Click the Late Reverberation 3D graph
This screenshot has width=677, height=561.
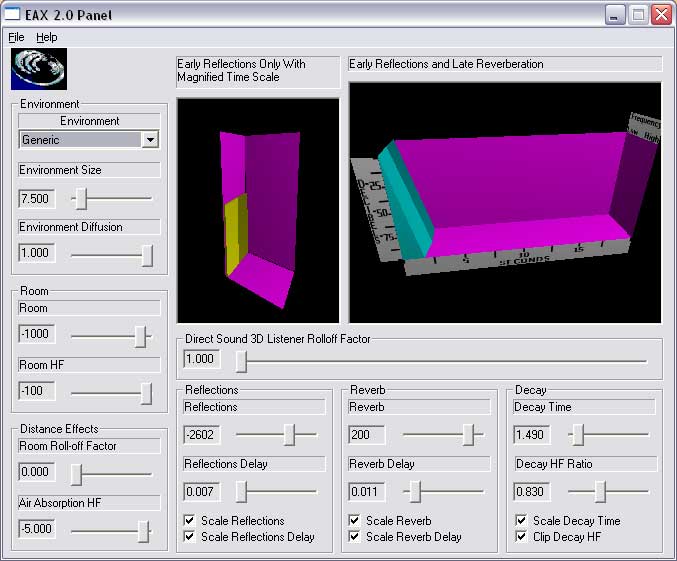505,203
